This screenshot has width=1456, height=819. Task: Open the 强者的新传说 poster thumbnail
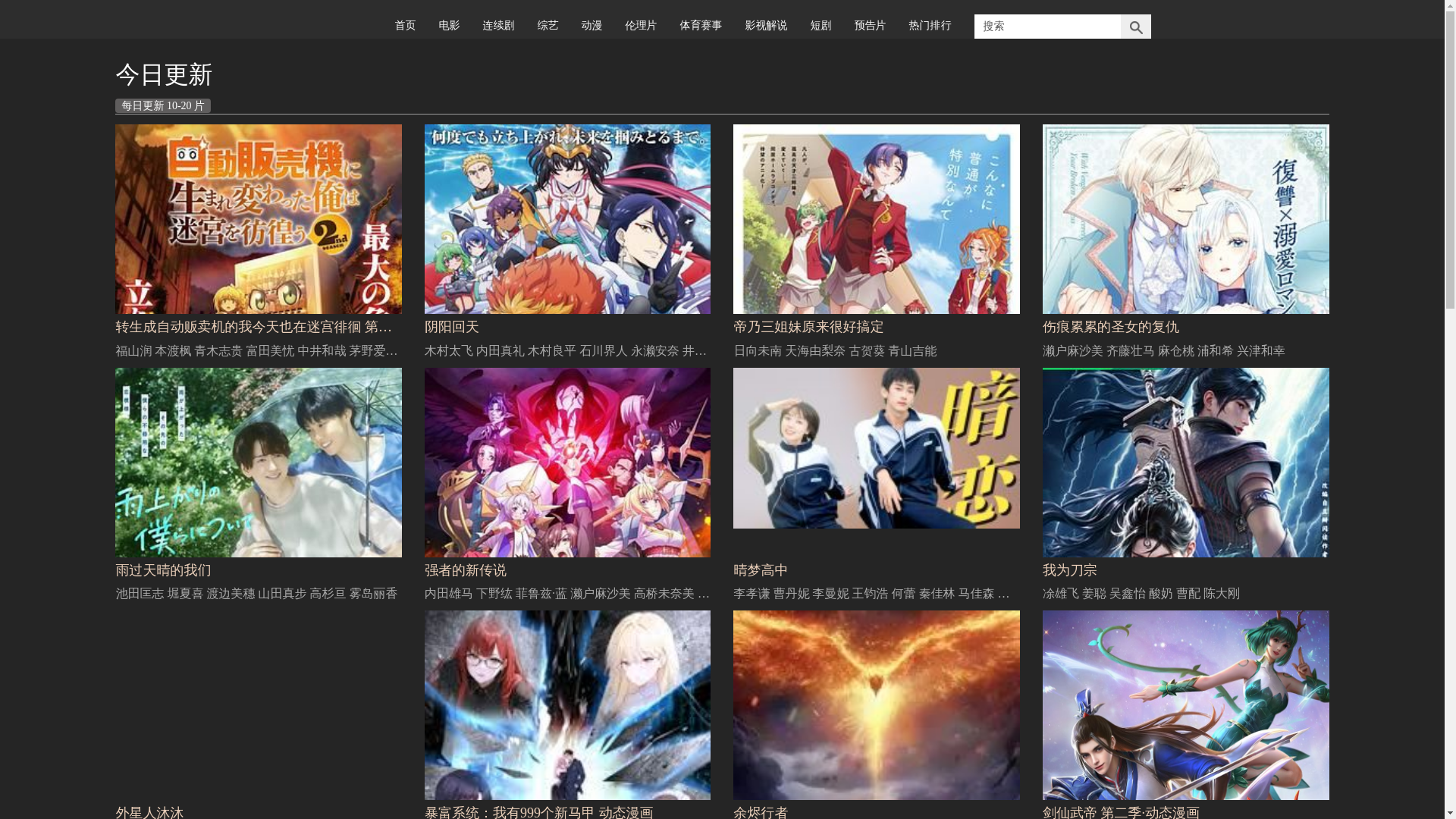coord(567,463)
